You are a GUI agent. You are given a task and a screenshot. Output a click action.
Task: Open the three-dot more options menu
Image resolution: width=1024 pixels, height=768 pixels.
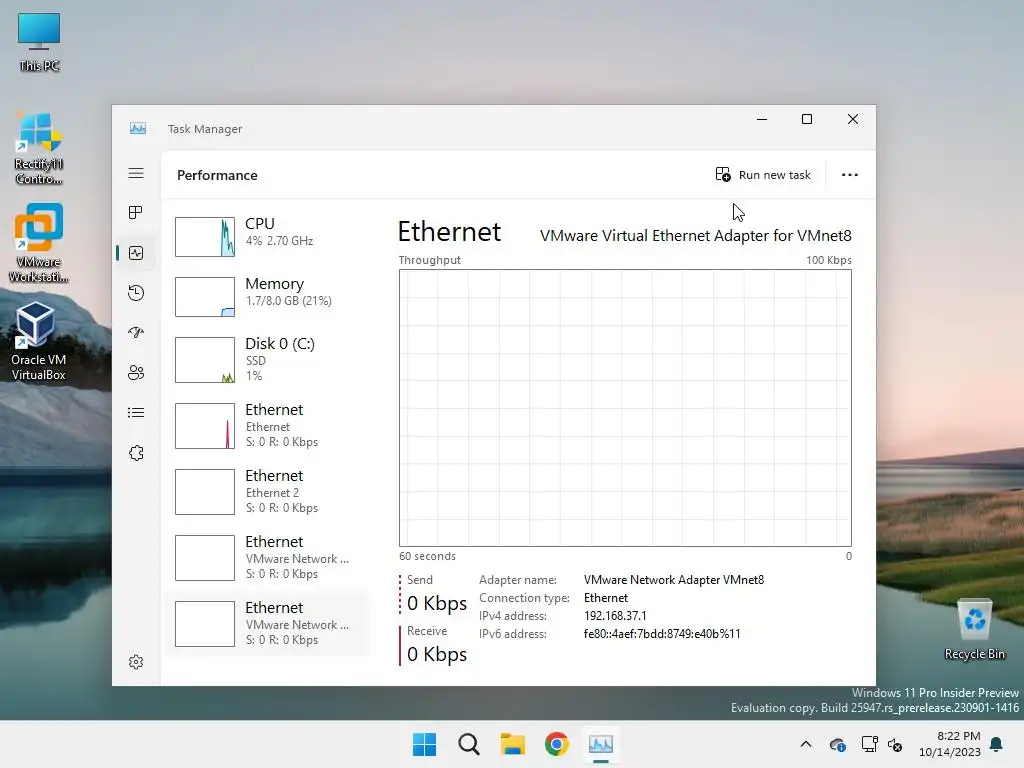point(850,175)
